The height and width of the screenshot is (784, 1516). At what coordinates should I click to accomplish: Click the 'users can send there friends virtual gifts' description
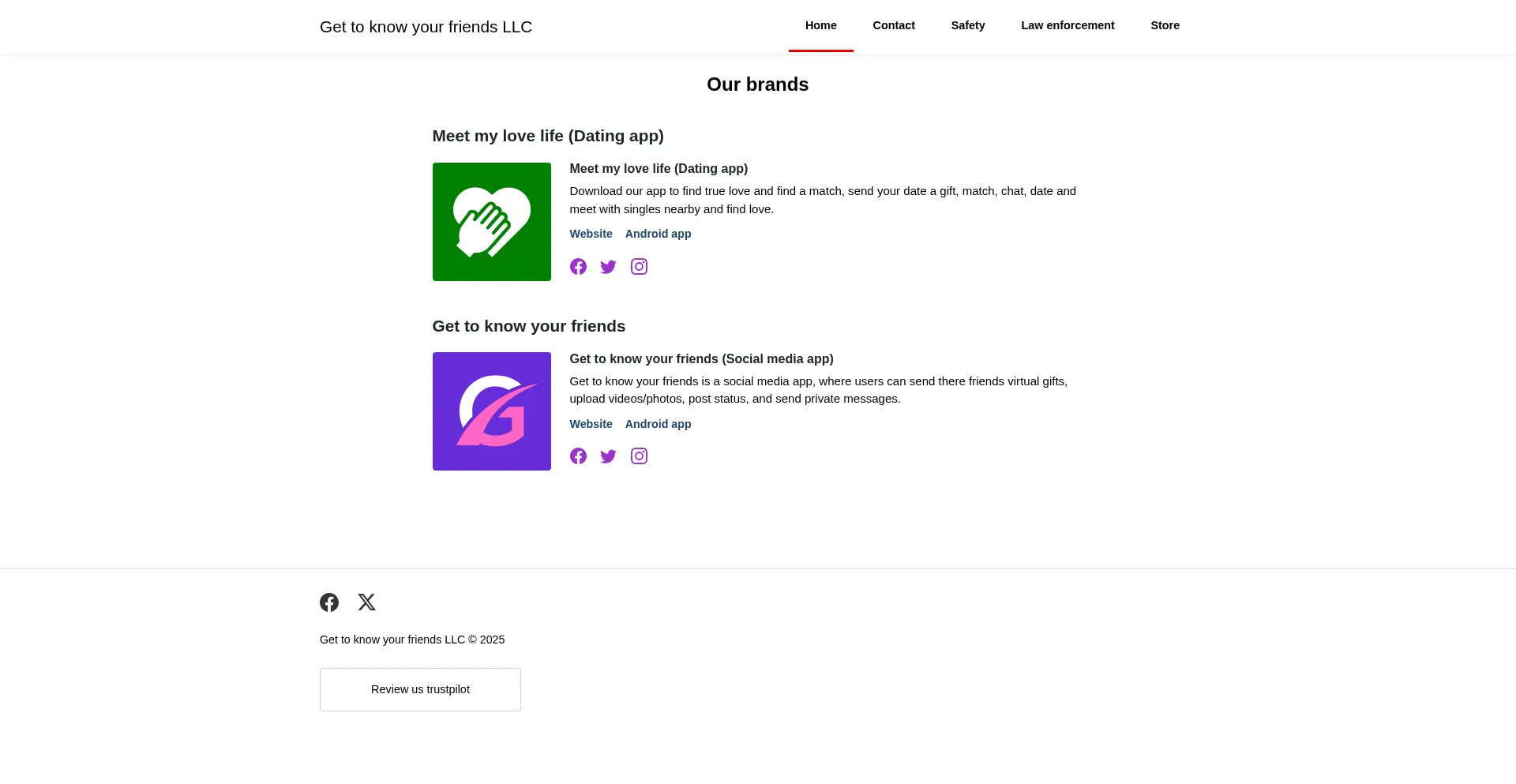(x=818, y=390)
